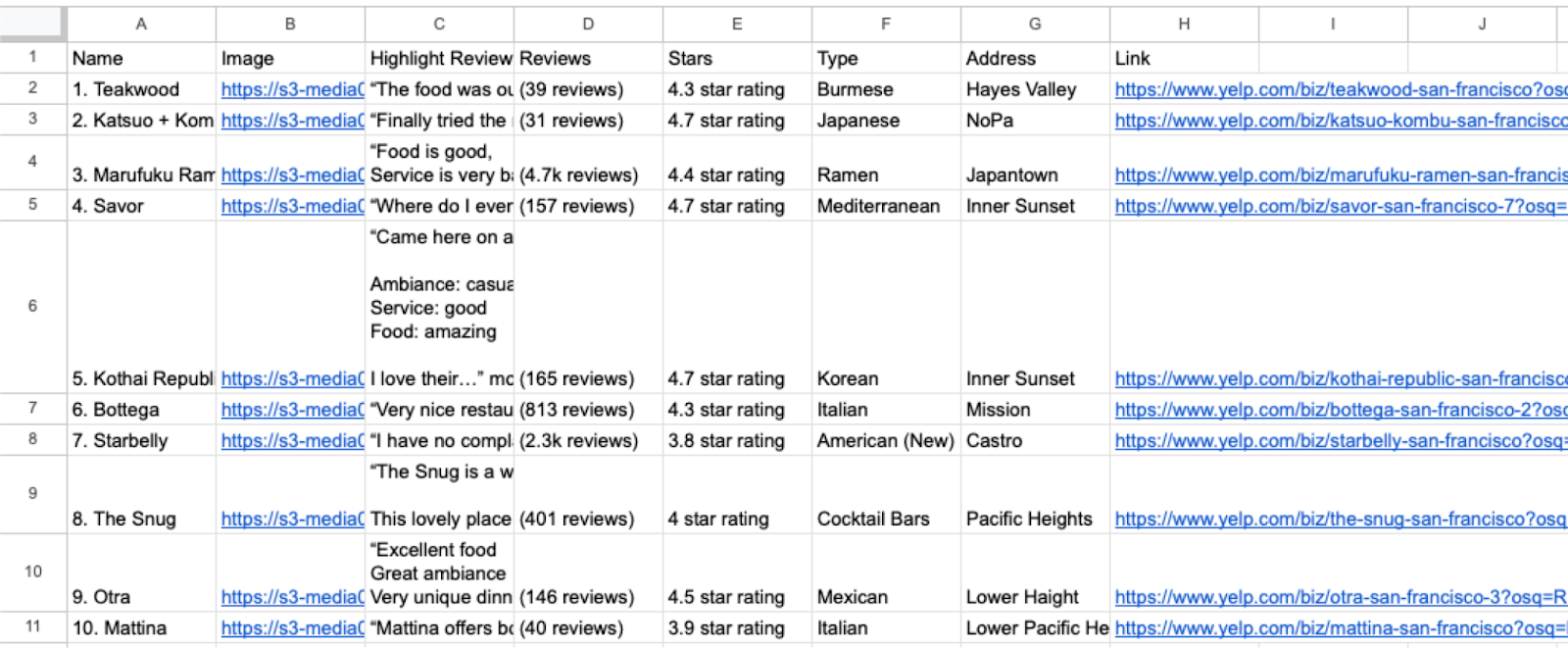Select the cell containing Burmese

coord(885,89)
